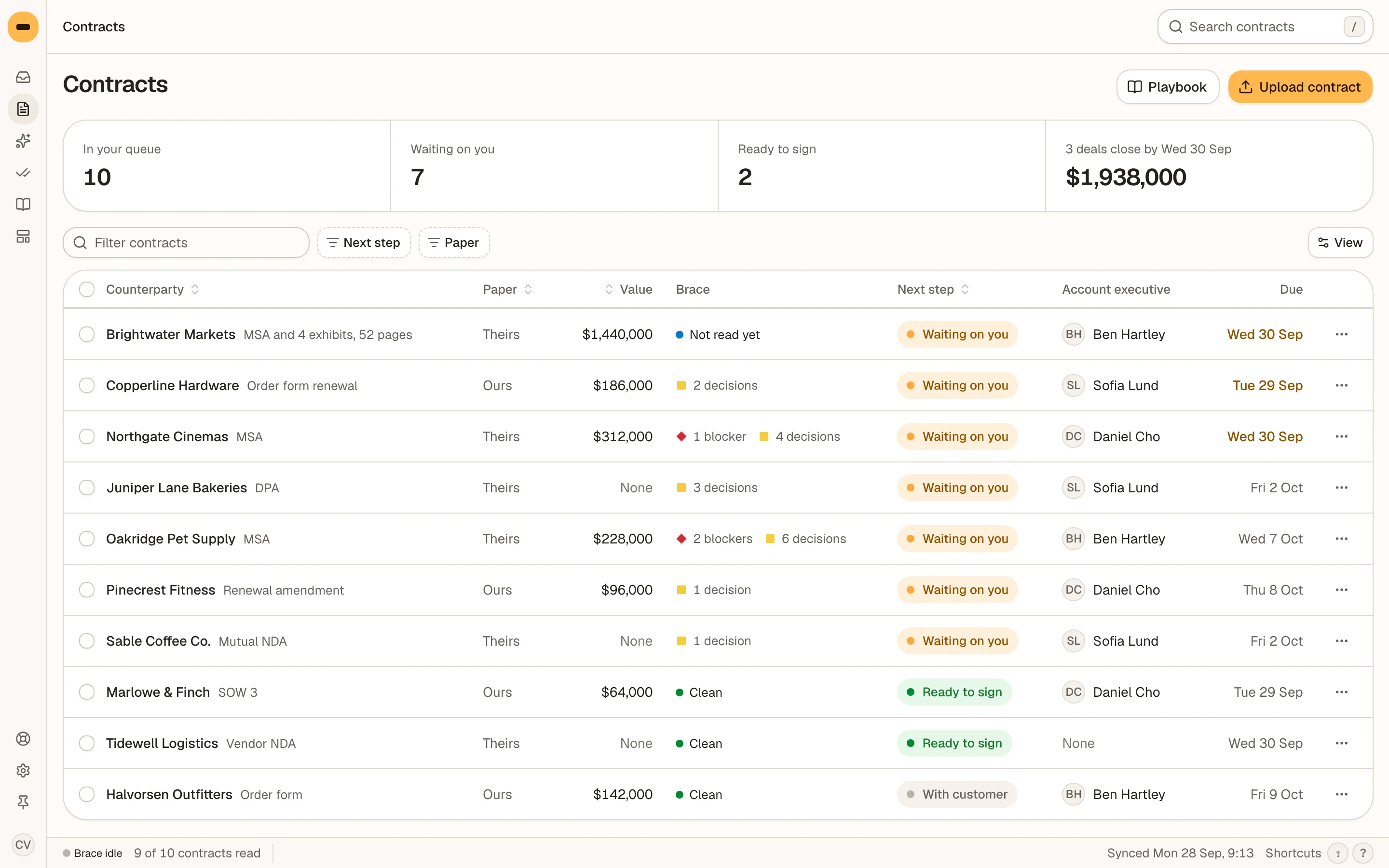Sort by Counterparty column
1389x868 pixels.
(153, 289)
